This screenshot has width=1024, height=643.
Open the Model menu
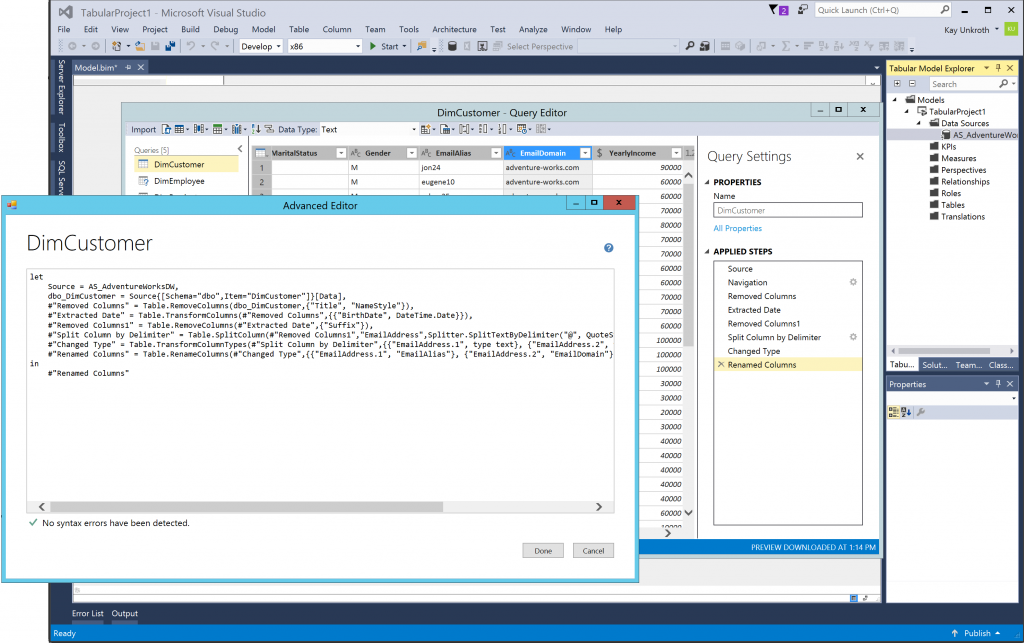click(263, 29)
